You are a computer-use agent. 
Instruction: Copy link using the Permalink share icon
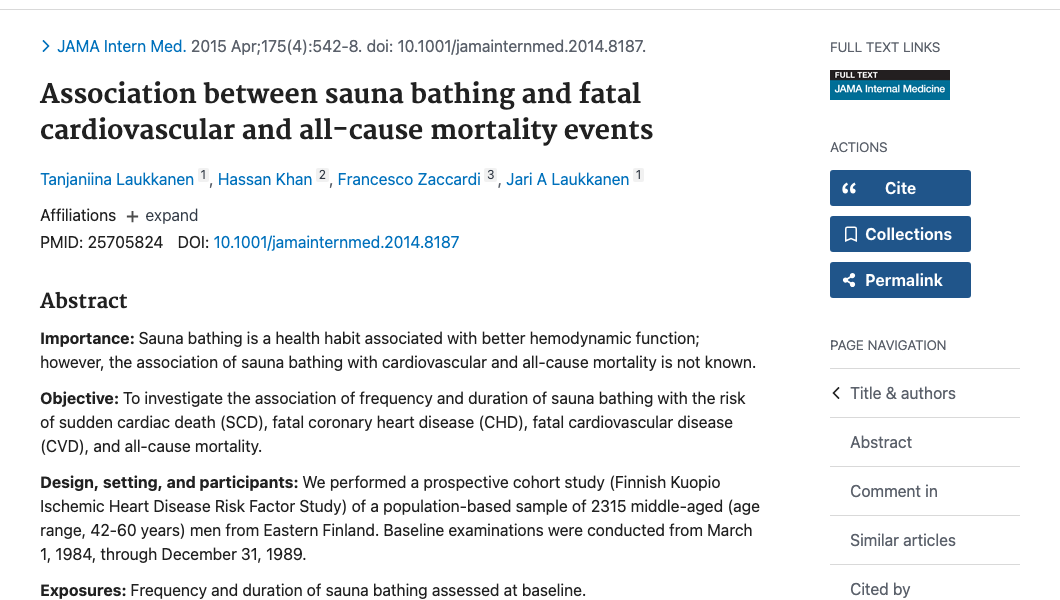(x=849, y=280)
